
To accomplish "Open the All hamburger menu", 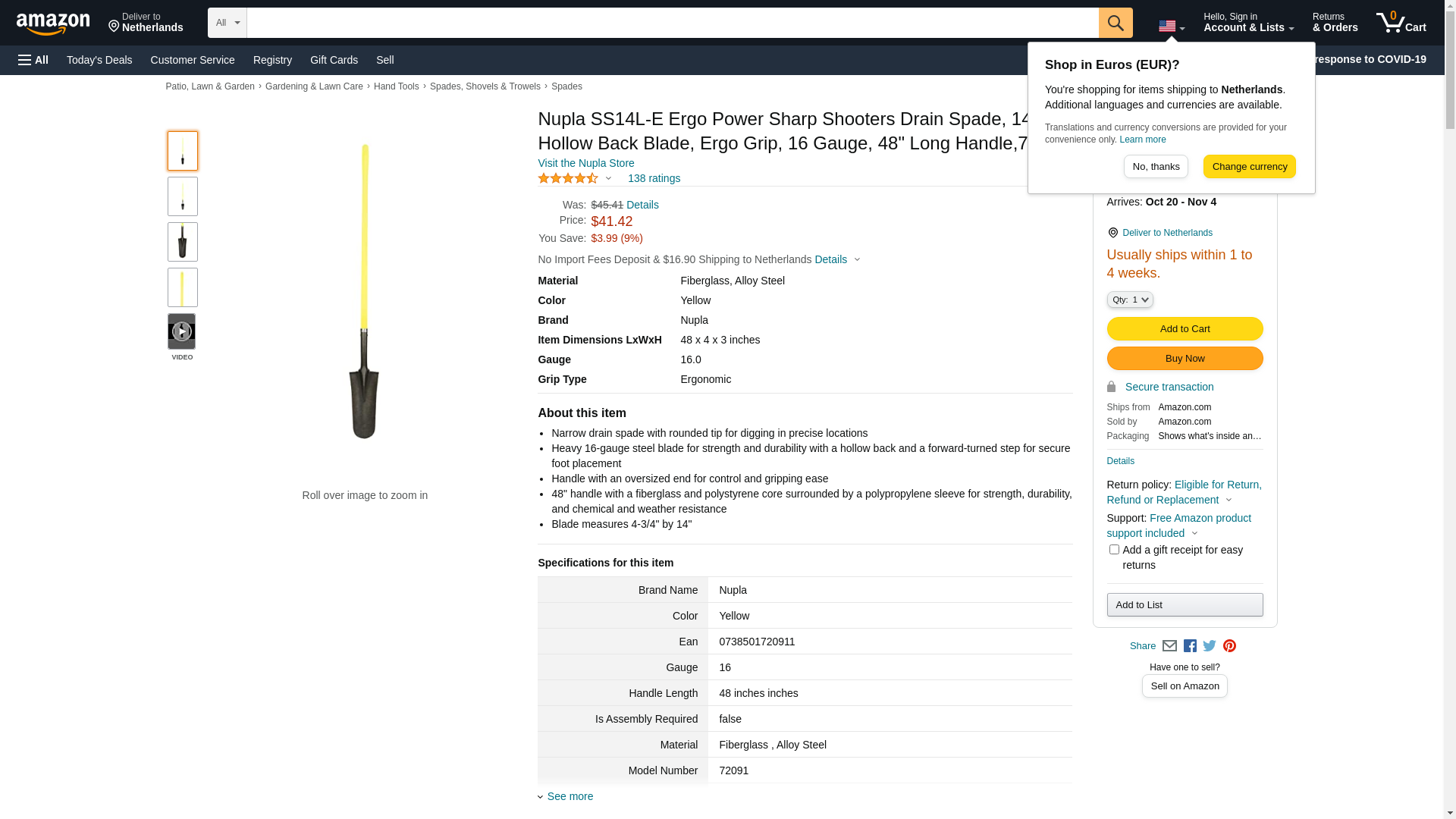I will 33,60.
